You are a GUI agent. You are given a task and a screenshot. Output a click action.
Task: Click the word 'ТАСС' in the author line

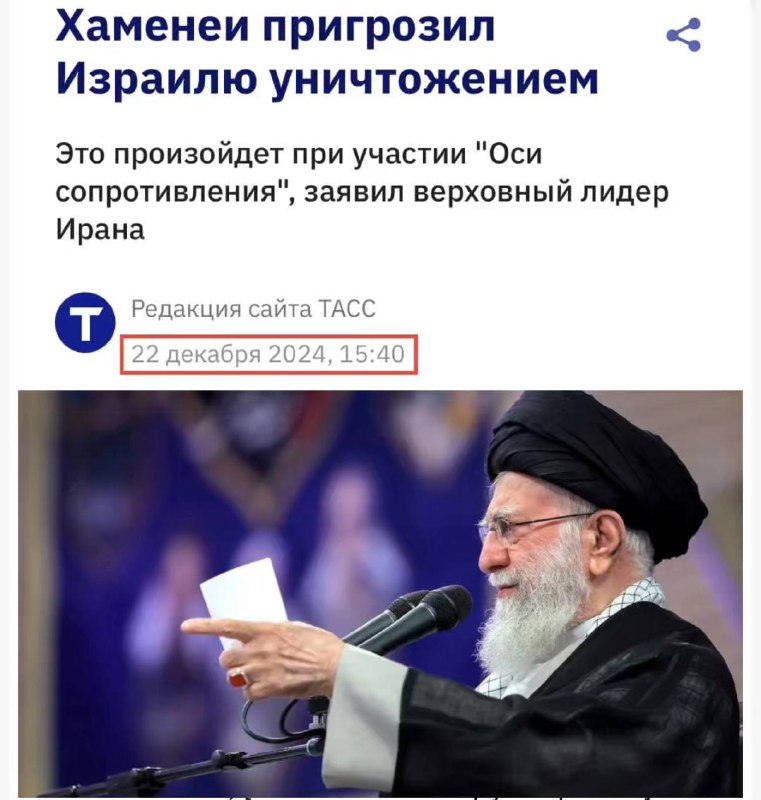tap(347, 309)
